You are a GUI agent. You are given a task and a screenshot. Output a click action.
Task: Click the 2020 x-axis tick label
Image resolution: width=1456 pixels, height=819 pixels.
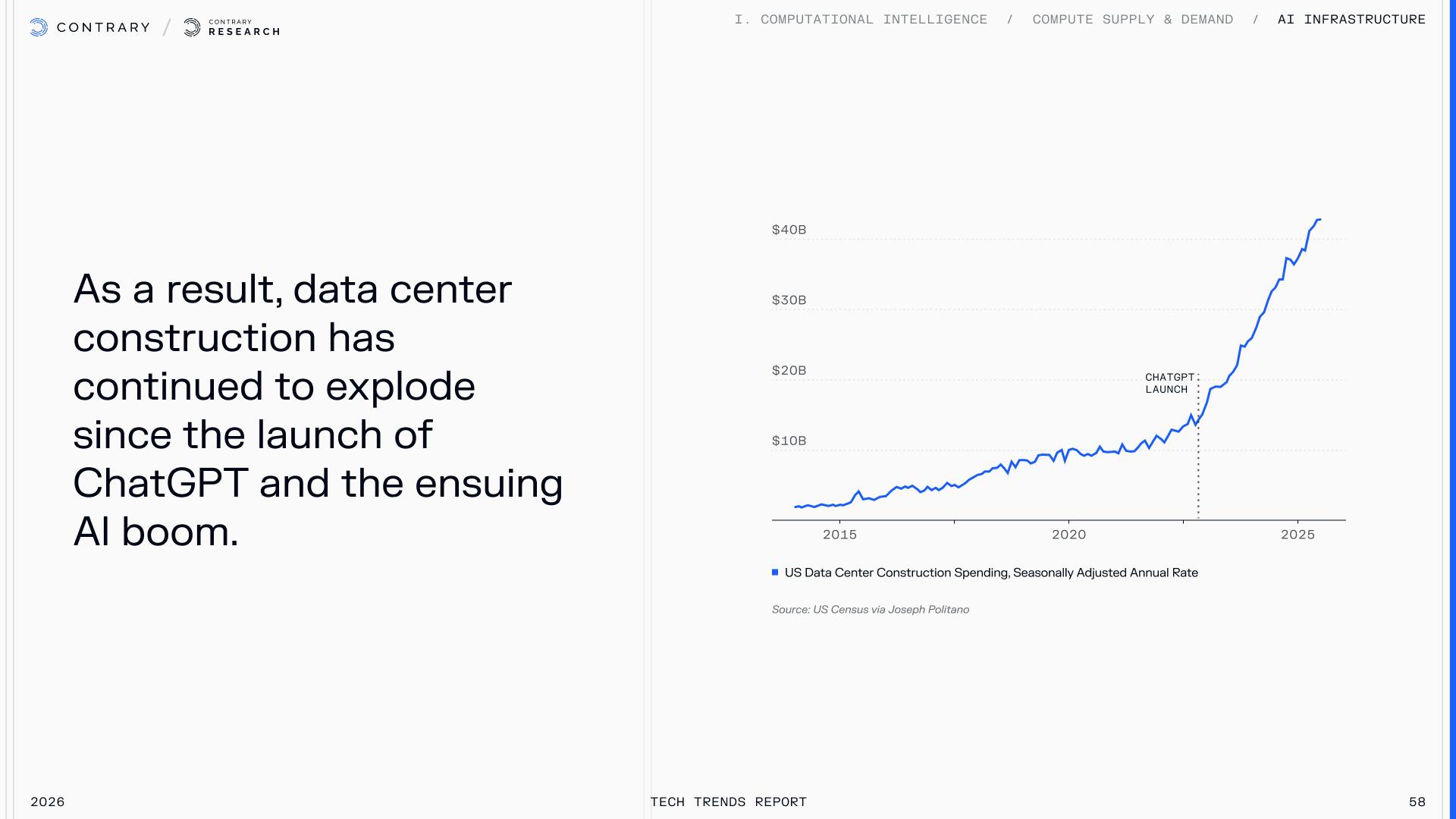coord(1068,535)
